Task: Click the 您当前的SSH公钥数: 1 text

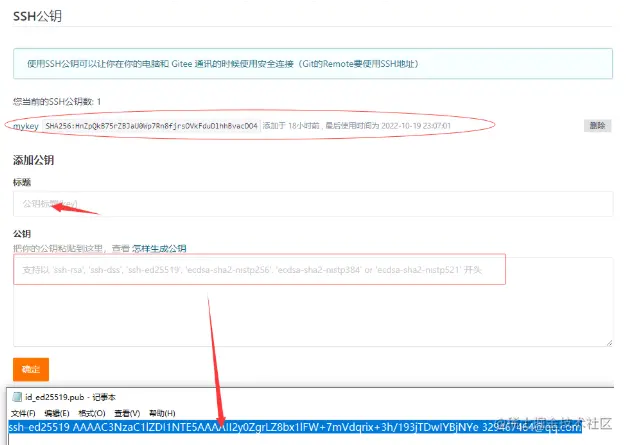Action: click(57, 102)
